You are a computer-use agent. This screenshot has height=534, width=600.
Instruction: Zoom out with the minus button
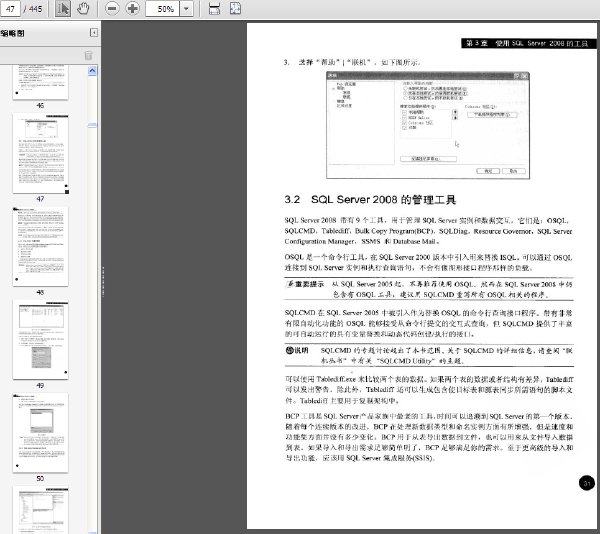(112, 8)
